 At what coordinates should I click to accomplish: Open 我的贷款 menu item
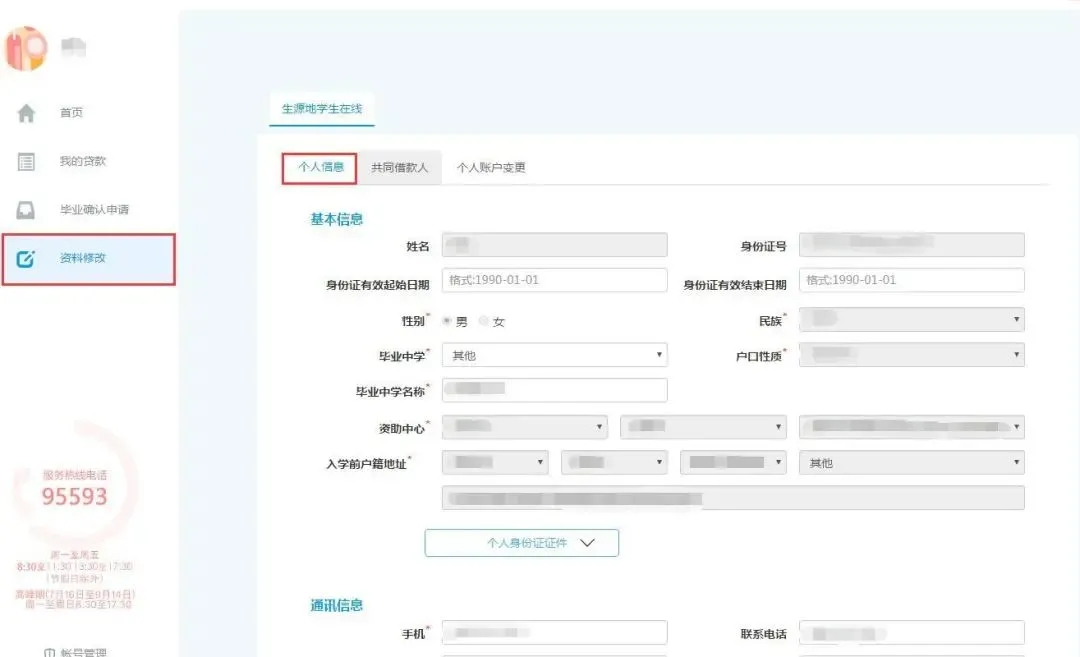tap(83, 161)
